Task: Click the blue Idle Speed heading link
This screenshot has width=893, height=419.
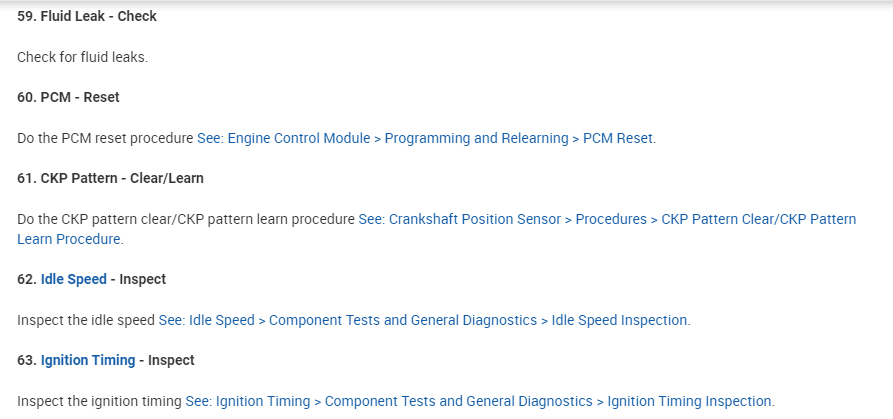Action: (73, 279)
